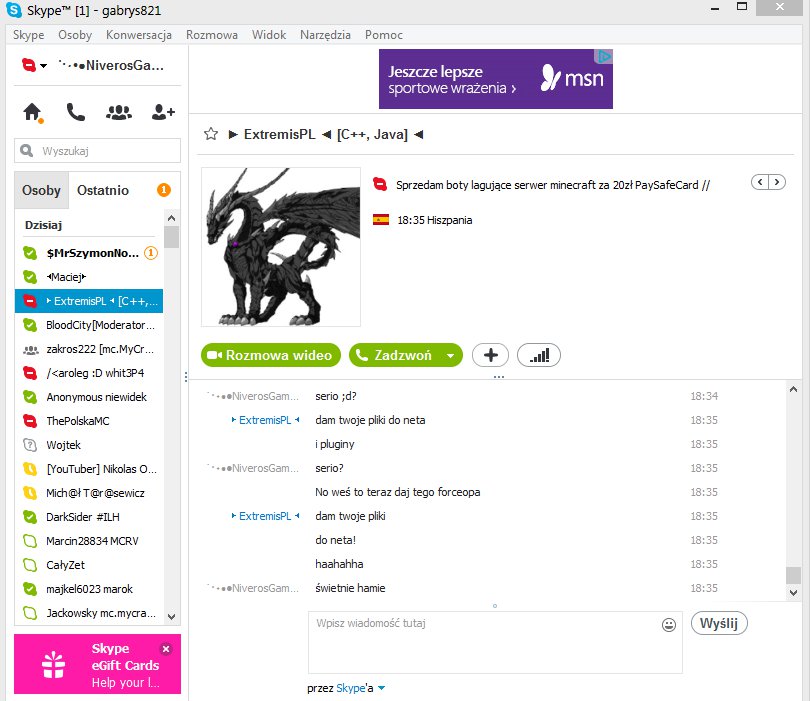Click ExtremisPL sender name at 'dam twoje pliki do neta'
Image resolution: width=810 pixels, height=701 pixels.
265,420
